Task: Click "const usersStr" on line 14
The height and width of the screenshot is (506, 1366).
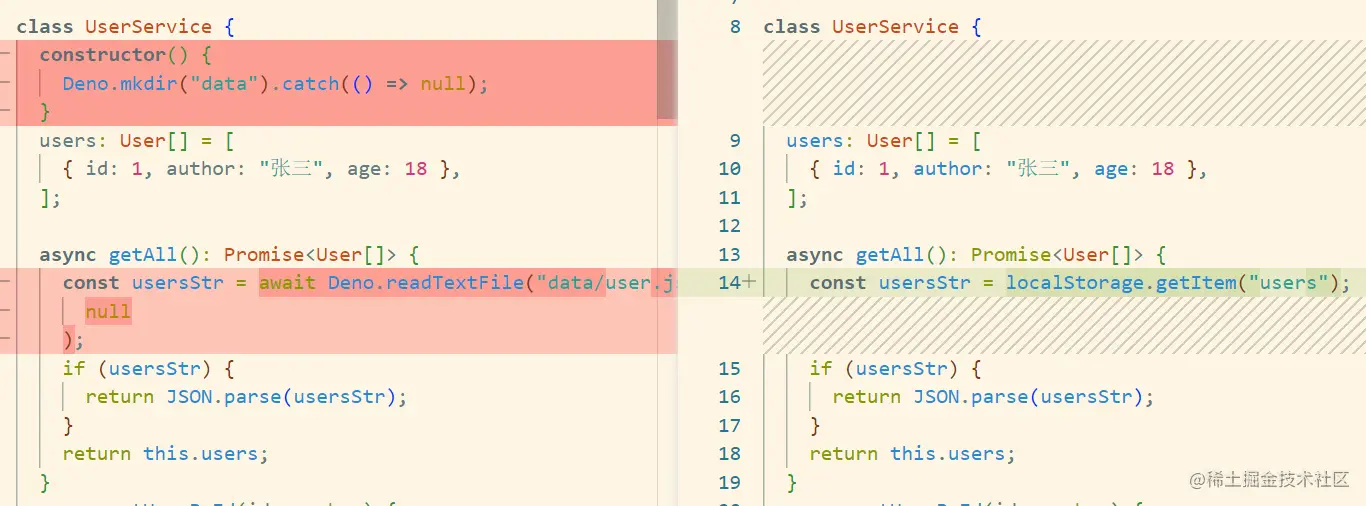Action: point(889,283)
